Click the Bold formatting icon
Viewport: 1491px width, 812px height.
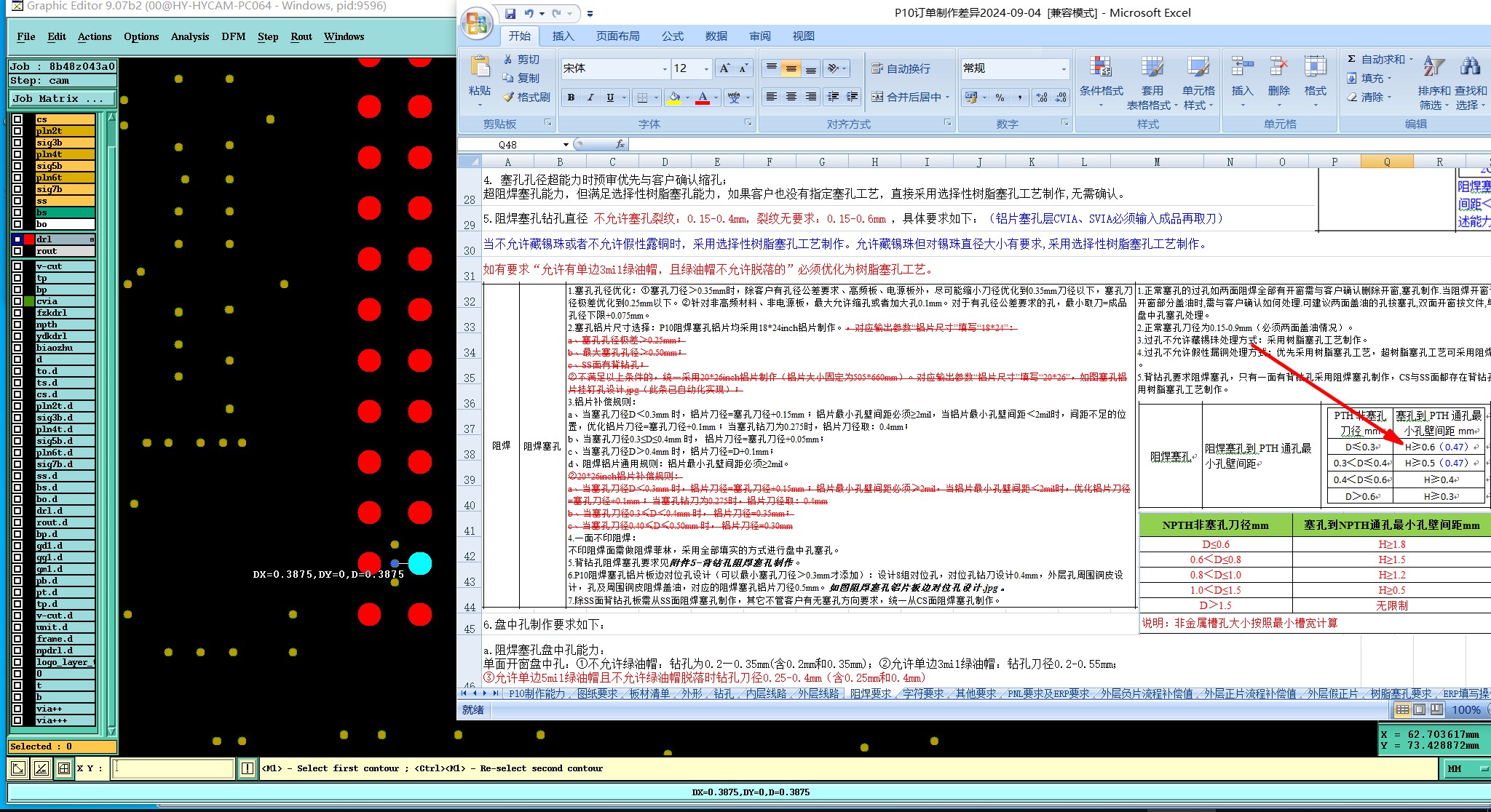(x=572, y=97)
